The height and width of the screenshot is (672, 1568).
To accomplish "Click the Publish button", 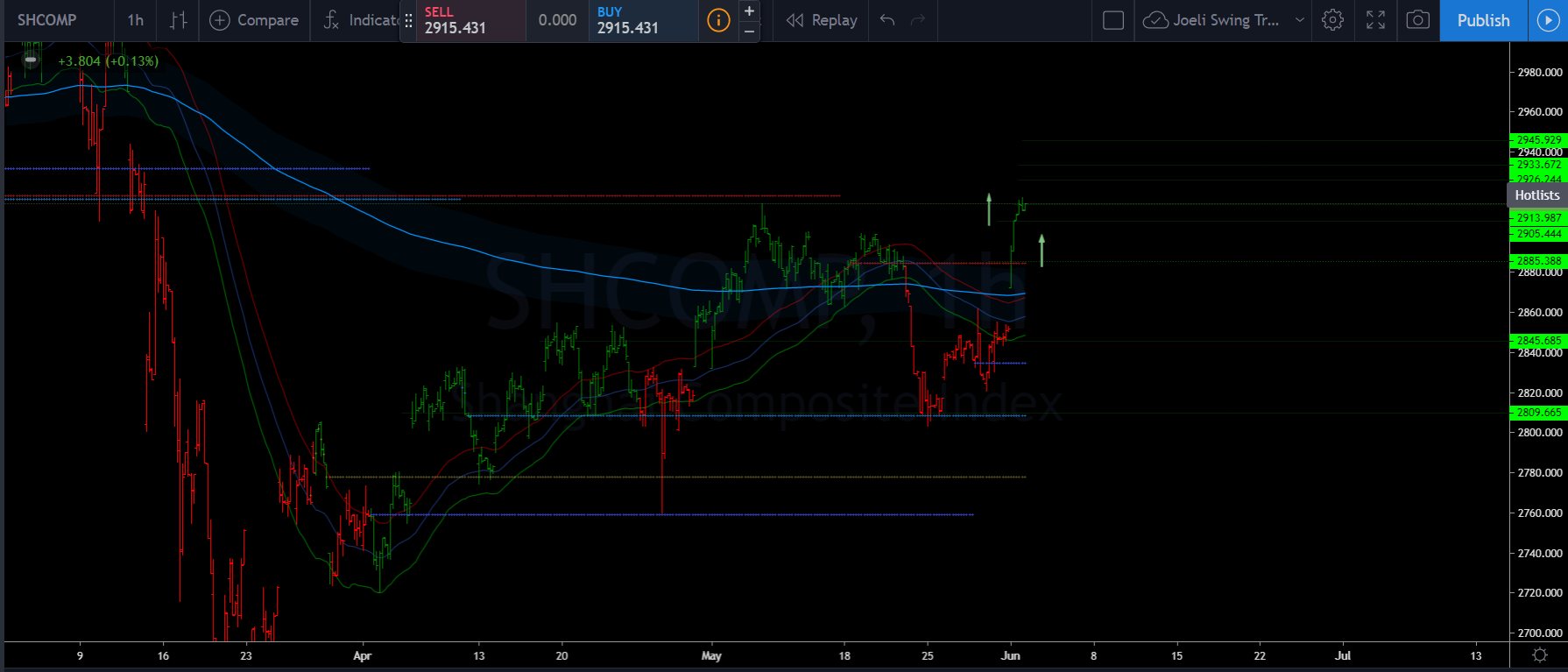I will pyautogui.click(x=1483, y=20).
